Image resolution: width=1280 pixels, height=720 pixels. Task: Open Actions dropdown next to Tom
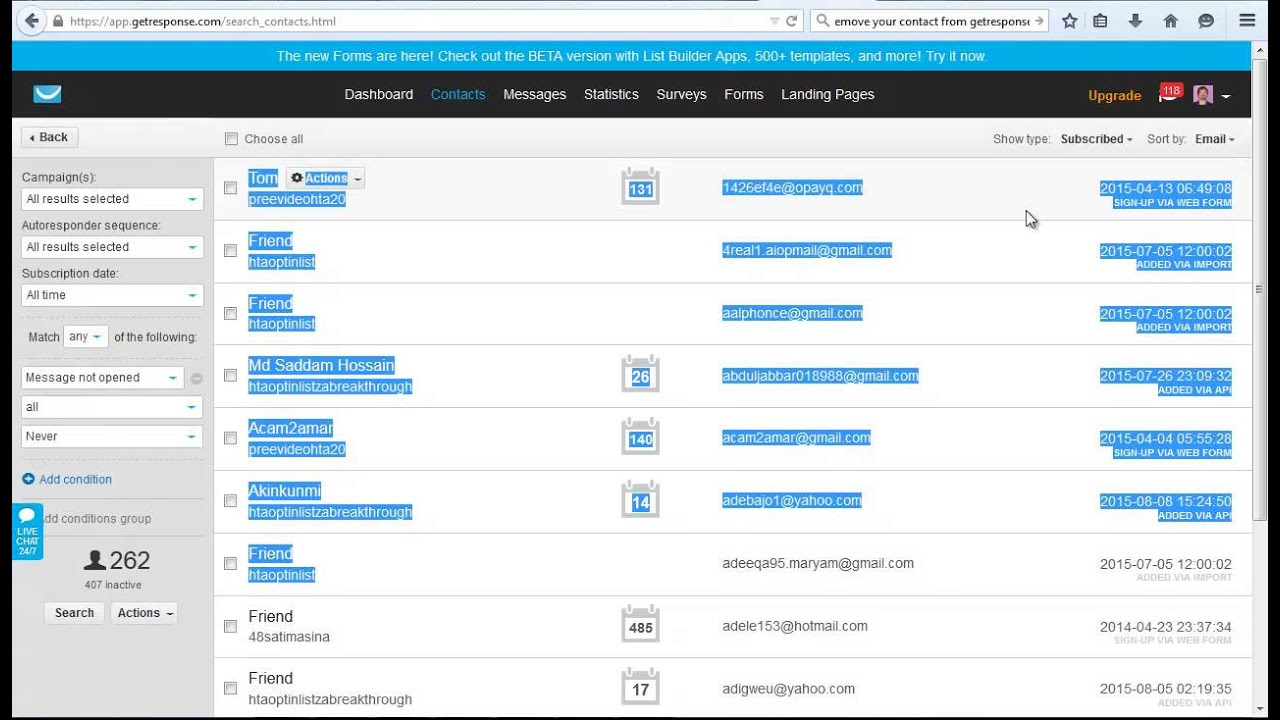(325, 178)
